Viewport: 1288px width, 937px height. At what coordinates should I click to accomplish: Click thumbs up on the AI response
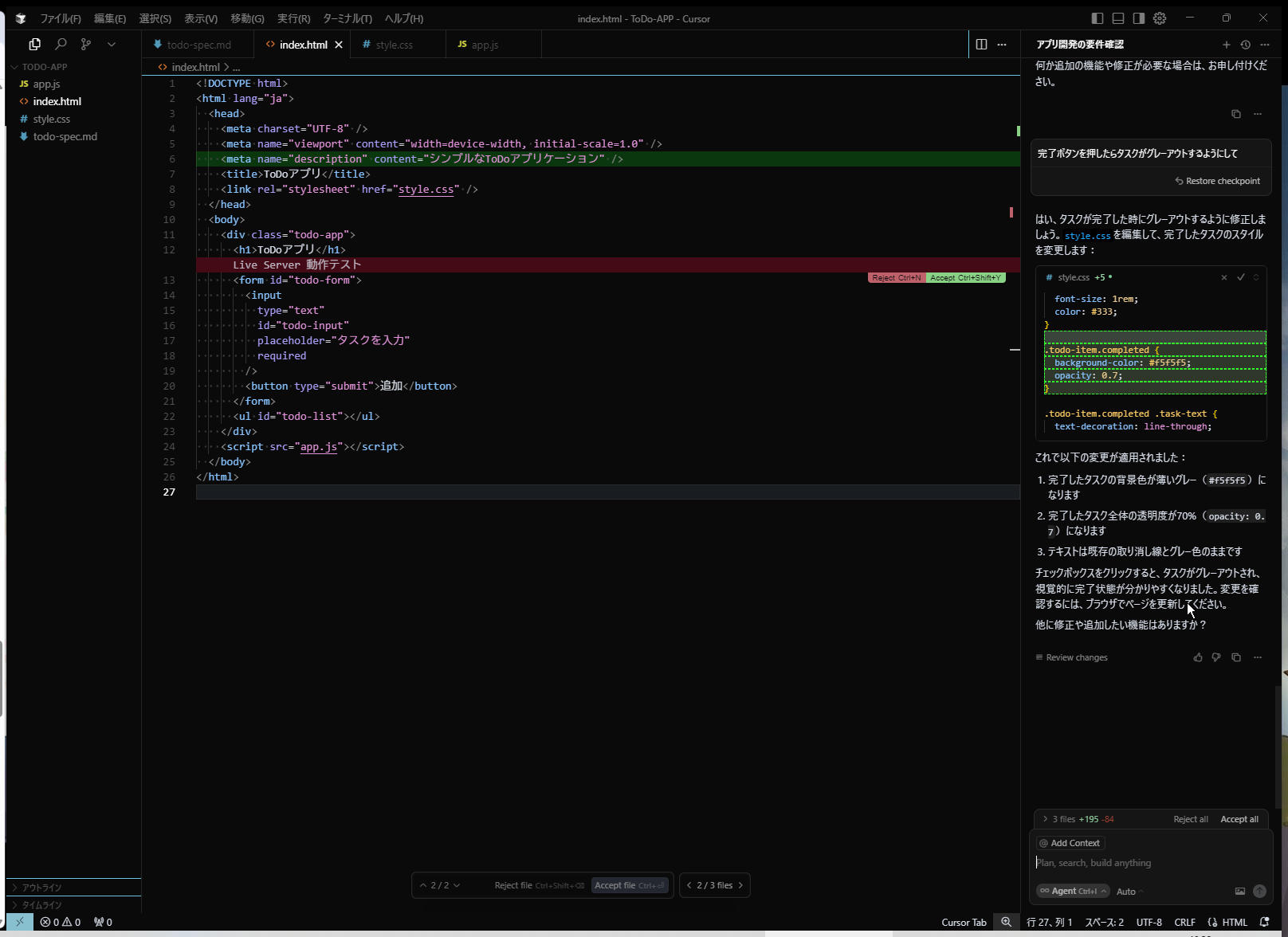pos(1197,657)
